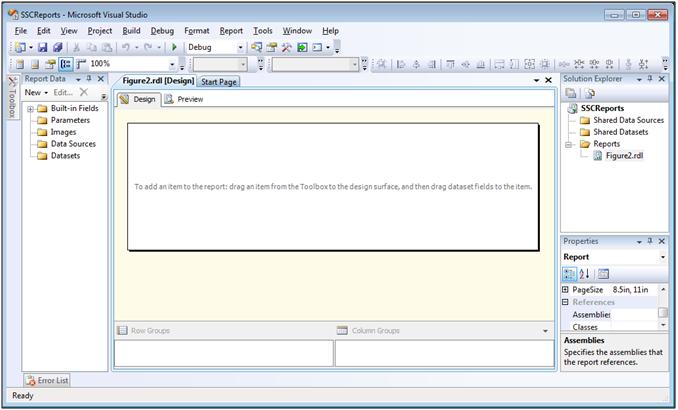Collapse the References property category
678x410 pixels.
point(565,302)
